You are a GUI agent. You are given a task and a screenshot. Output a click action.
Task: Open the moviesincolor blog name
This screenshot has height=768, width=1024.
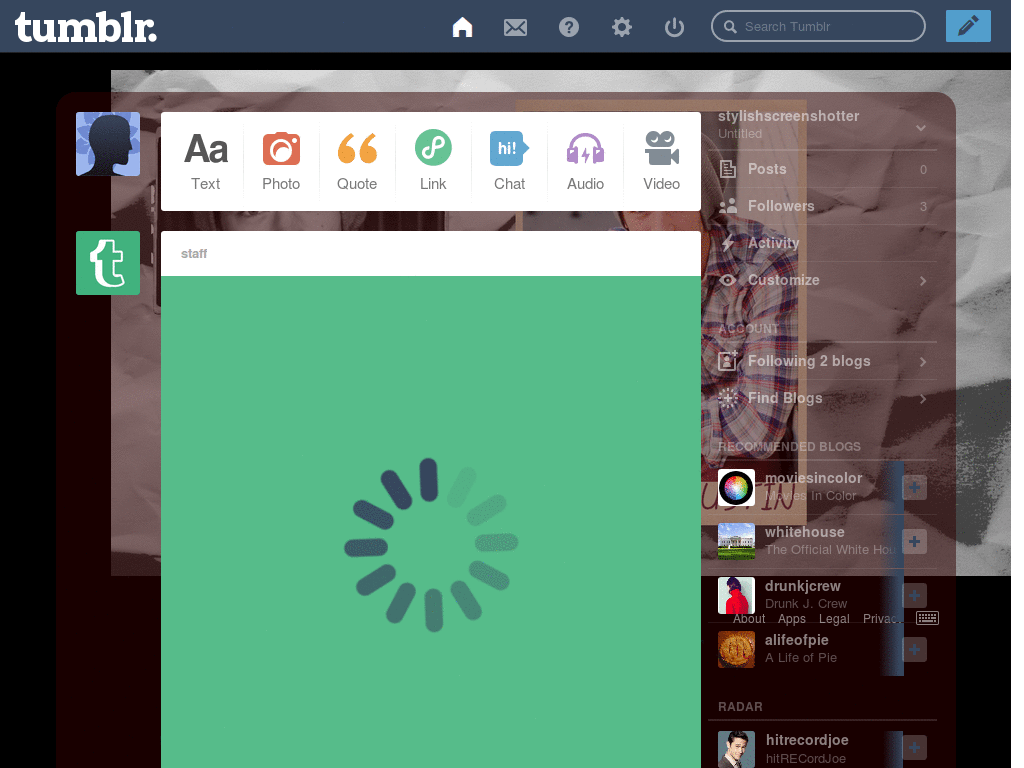[x=813, y=478]
